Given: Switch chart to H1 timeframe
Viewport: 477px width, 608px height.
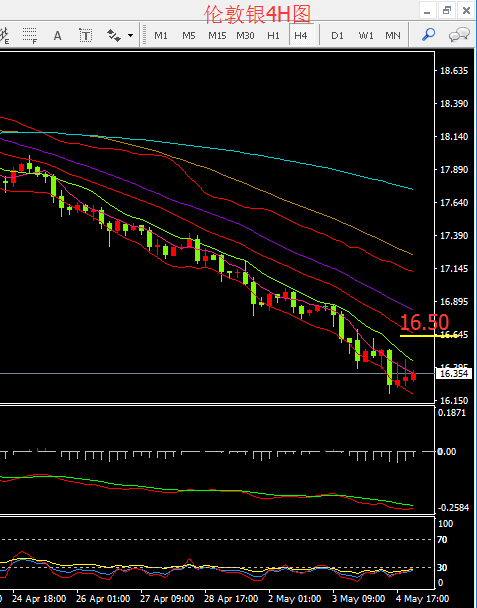Looking at the screenshot, I should [273, 36].
